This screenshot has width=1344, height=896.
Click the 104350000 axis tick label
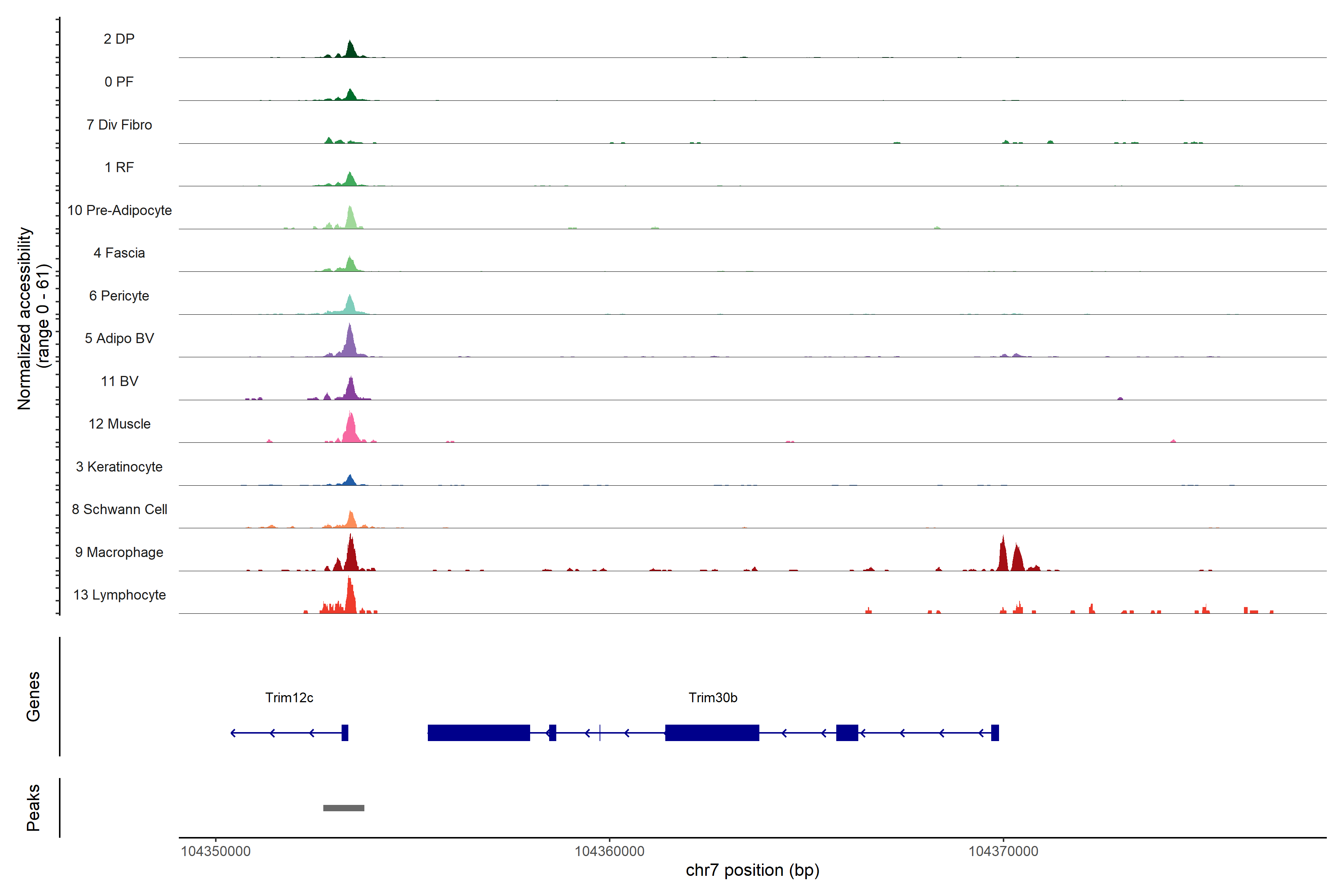click(215, 852)
